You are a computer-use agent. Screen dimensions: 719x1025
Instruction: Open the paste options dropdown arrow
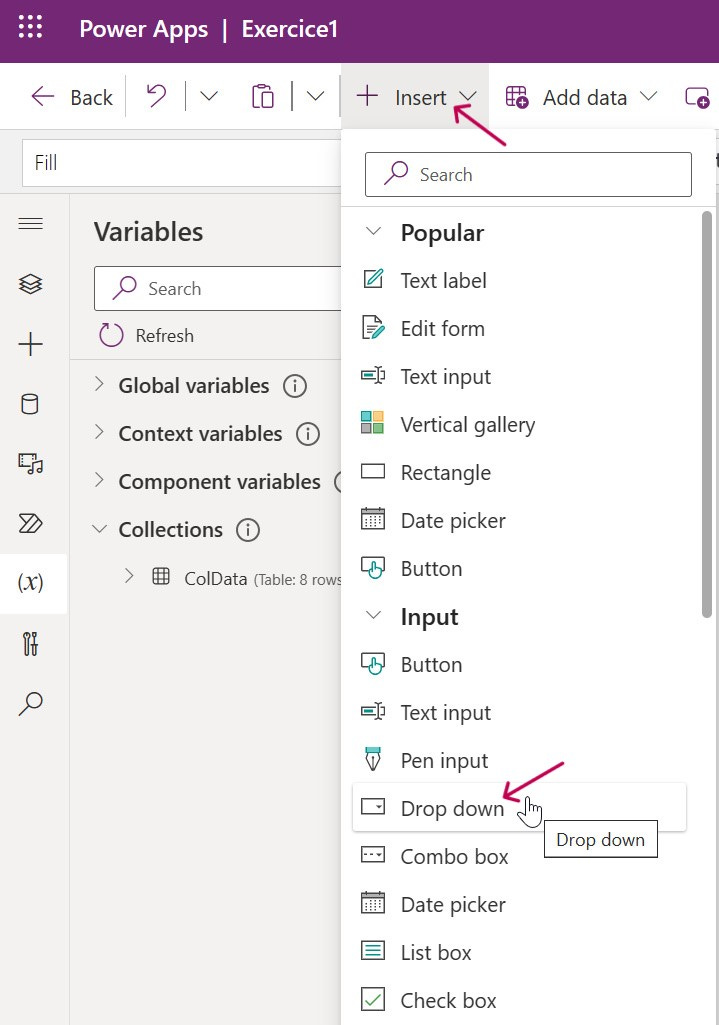coord(315,97)
